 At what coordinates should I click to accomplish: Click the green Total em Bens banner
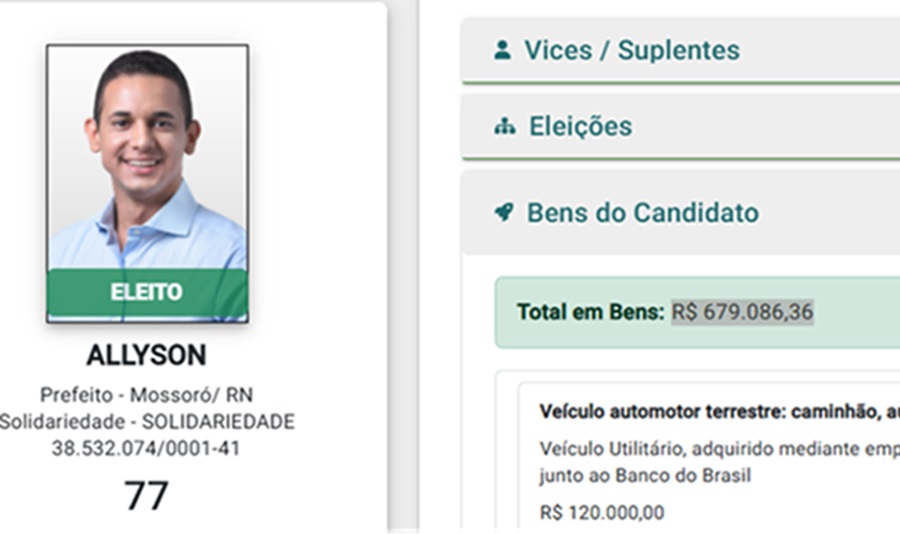[850, 312]
